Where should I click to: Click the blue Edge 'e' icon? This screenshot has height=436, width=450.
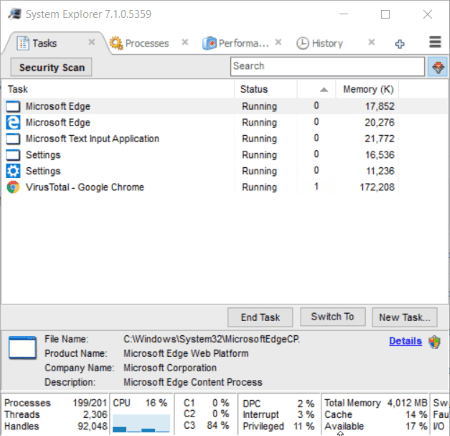tap(13, 122)
